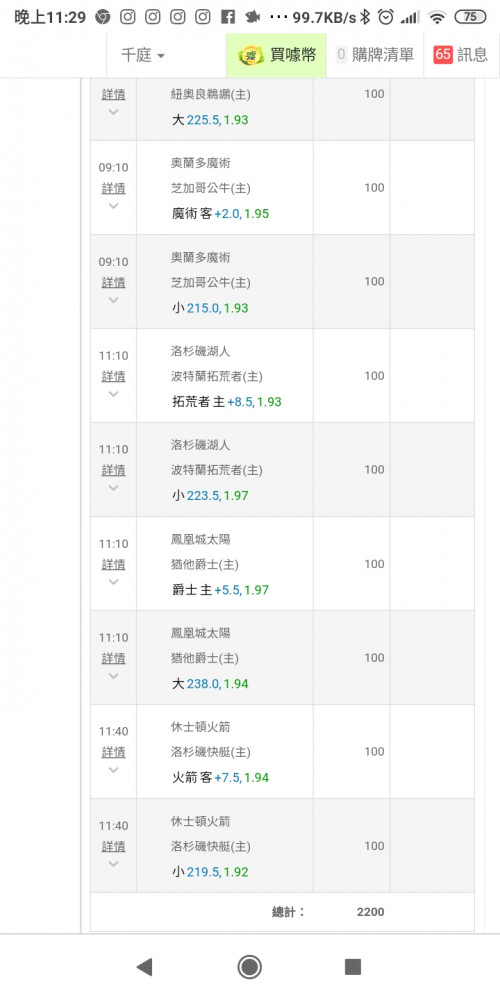The image size is (500, 1000).
Task: Expand chevron under 11:10 大 238.0 row
Action: point(114,676)
